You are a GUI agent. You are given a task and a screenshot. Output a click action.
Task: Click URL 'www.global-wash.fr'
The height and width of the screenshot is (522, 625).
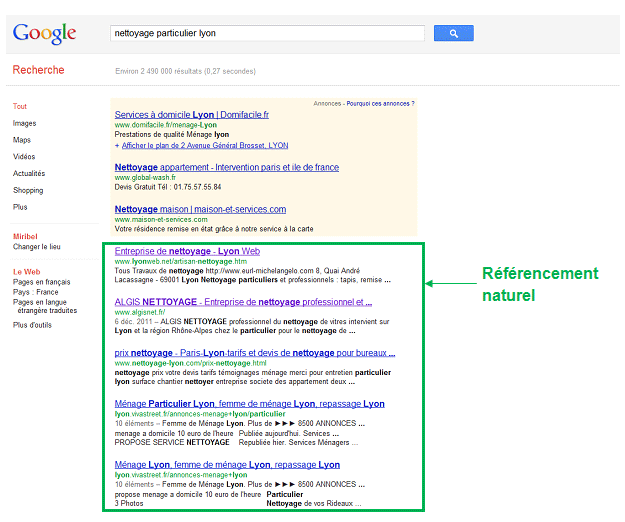pyautogui.click(x=145, y=178)
